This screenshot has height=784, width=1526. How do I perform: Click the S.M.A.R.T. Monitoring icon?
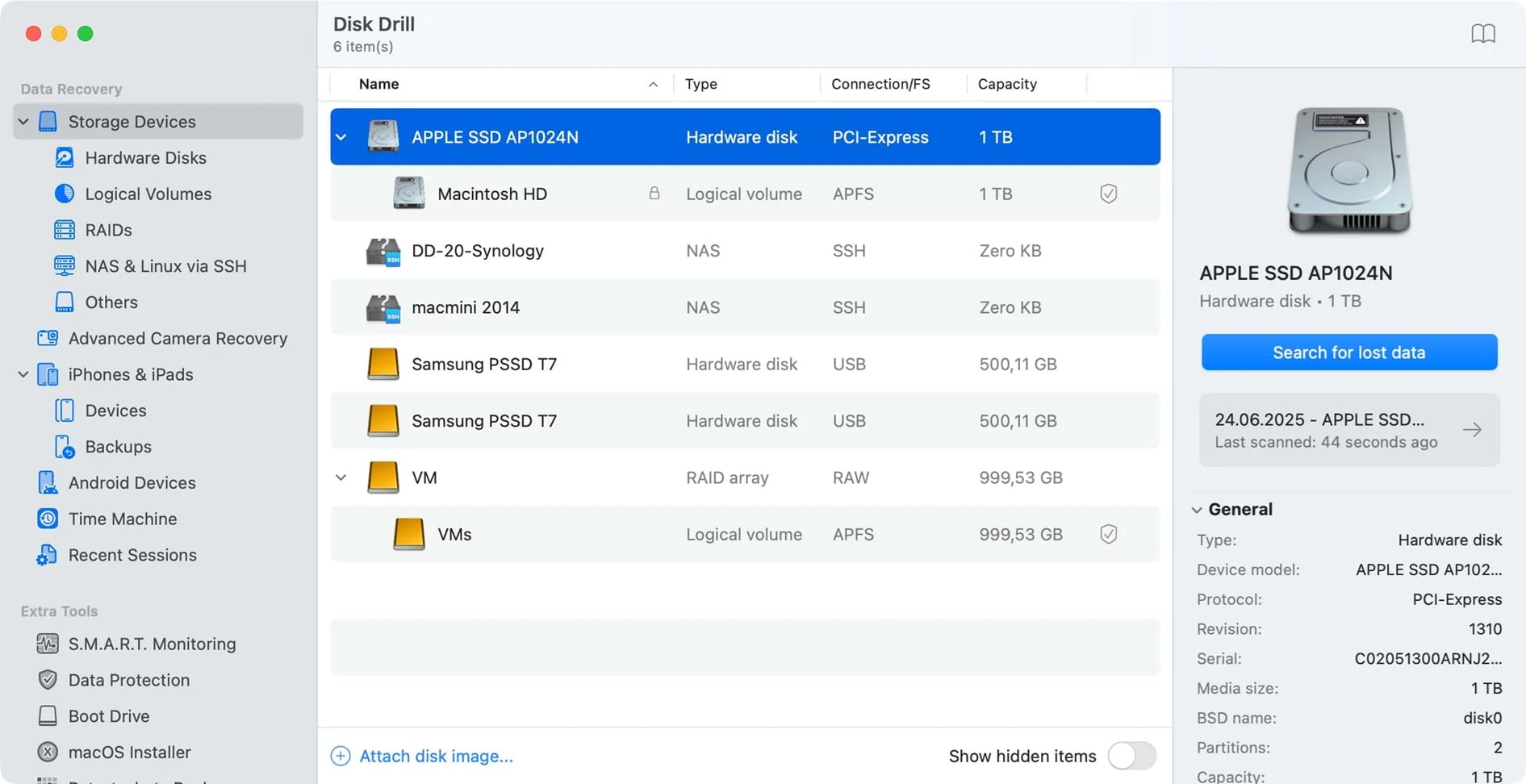point(47,644)
